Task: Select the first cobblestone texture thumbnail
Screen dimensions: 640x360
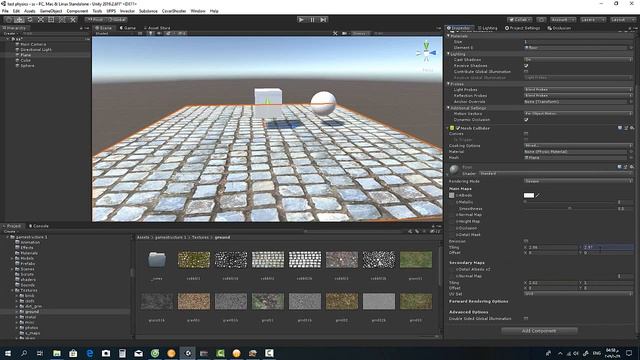Action: tap(194, 260)
